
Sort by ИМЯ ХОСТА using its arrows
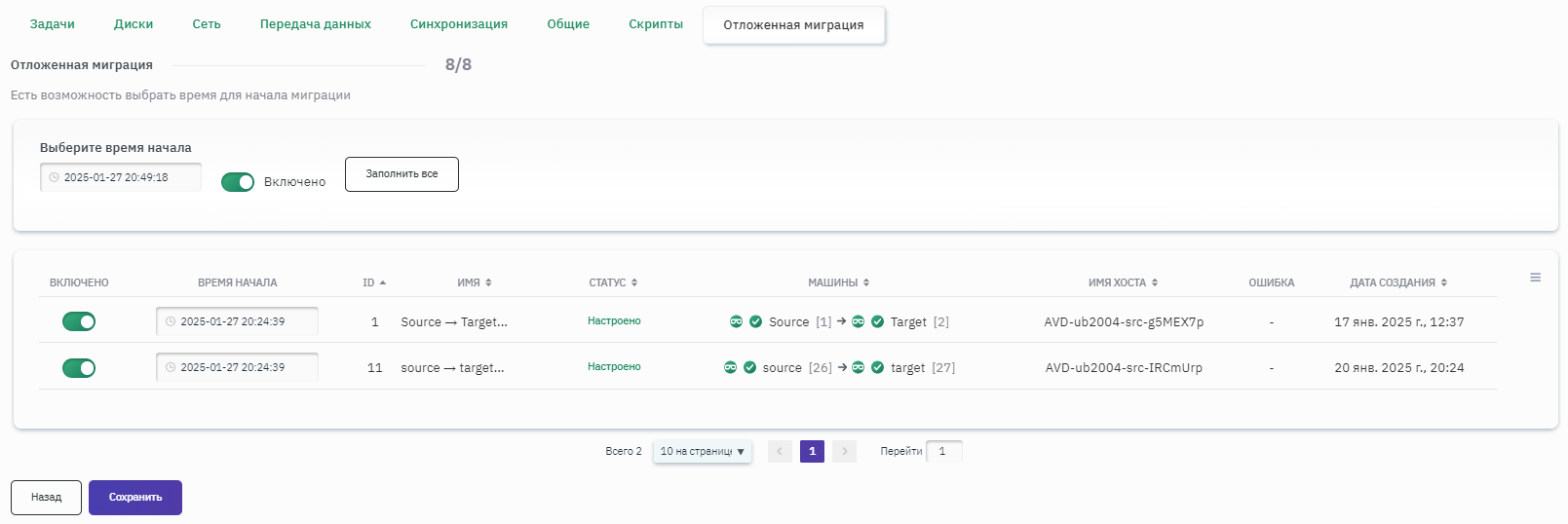[x=1155, y=282]
